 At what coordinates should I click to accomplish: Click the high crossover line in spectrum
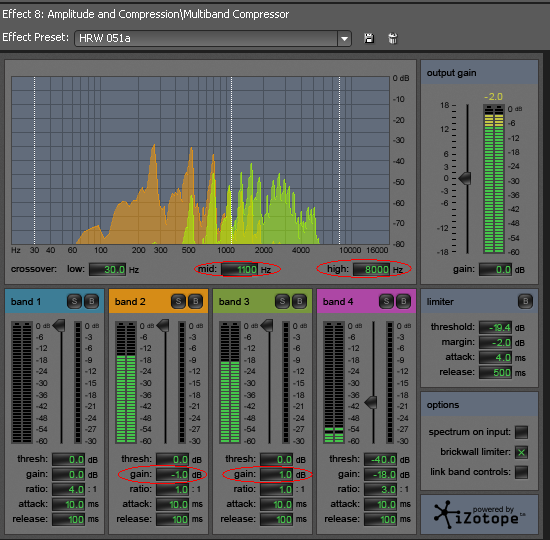[x=339, y=160]
